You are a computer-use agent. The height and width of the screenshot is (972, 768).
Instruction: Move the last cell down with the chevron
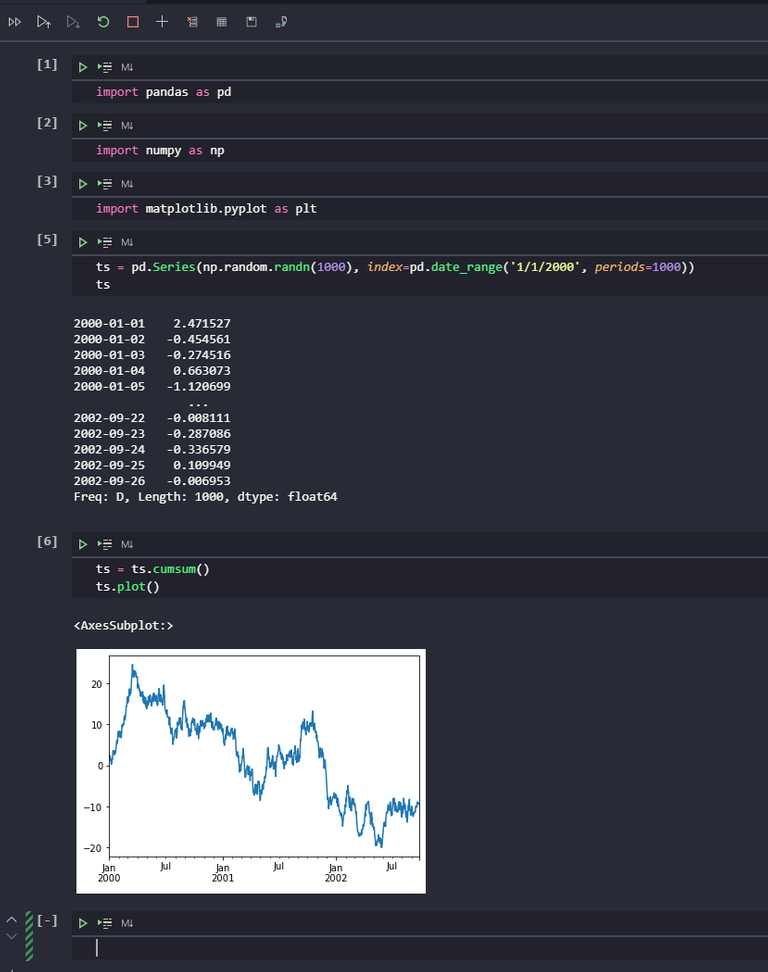tap(11, 936)
